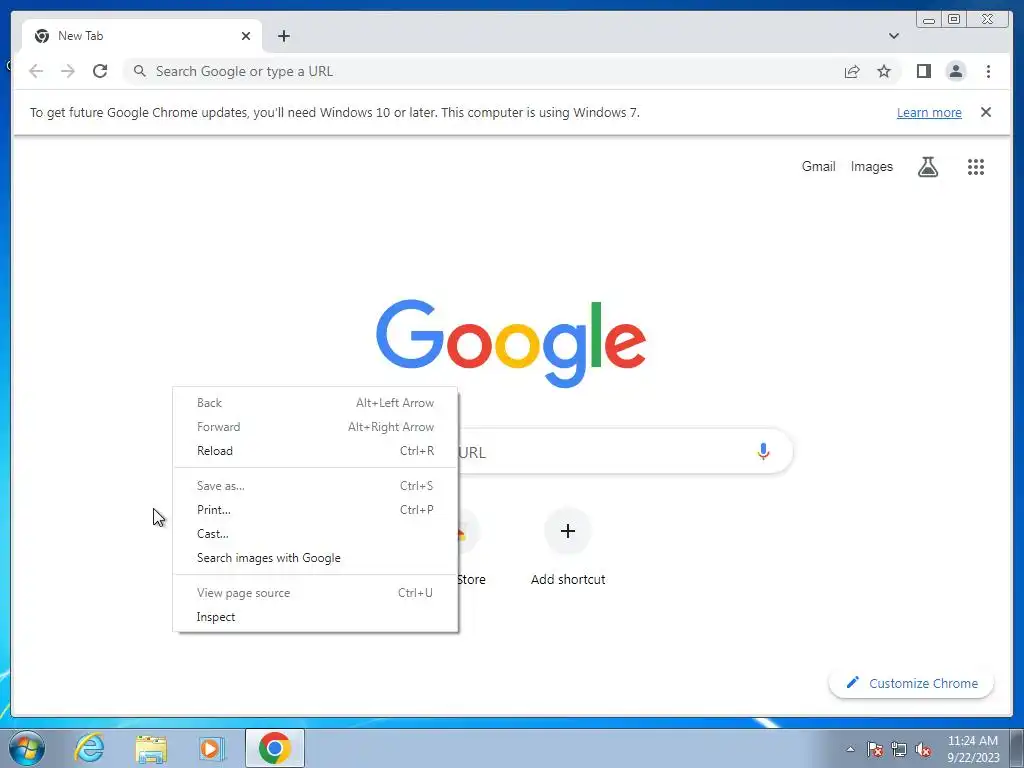
Task: Open the Gmail link
Action: pos(818,167)
